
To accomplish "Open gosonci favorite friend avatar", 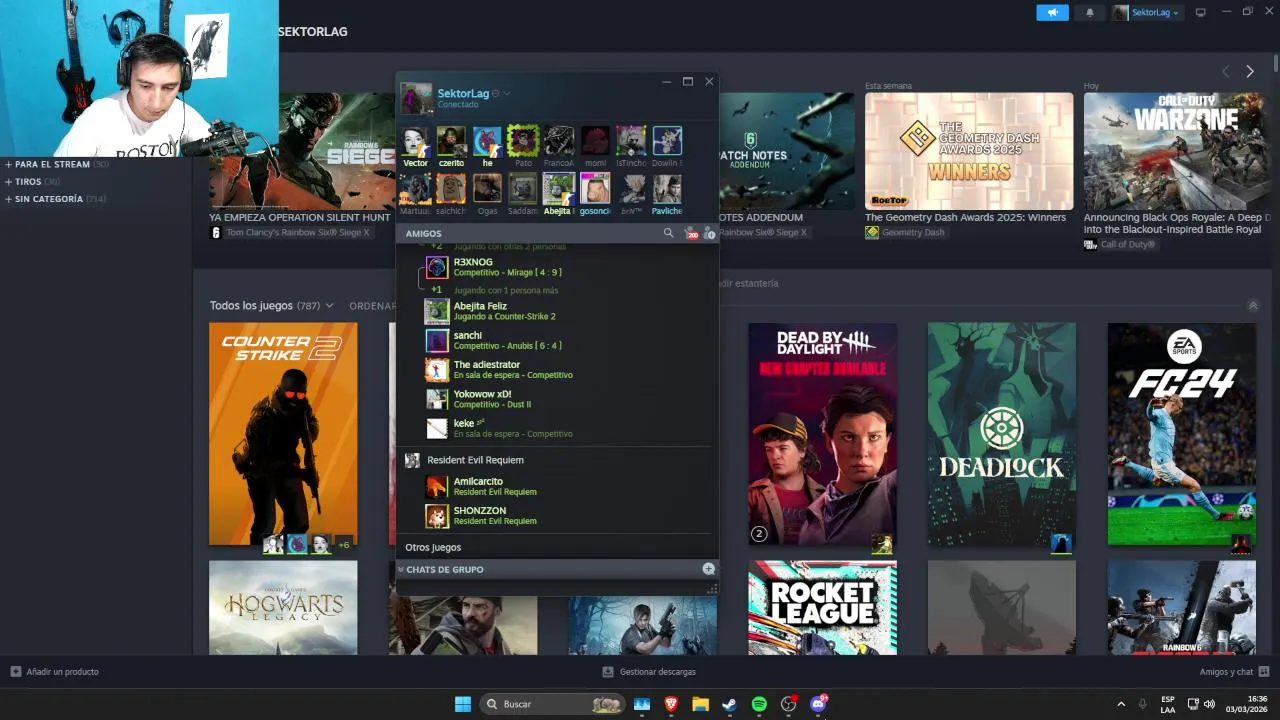I will [x=595, y=189].
